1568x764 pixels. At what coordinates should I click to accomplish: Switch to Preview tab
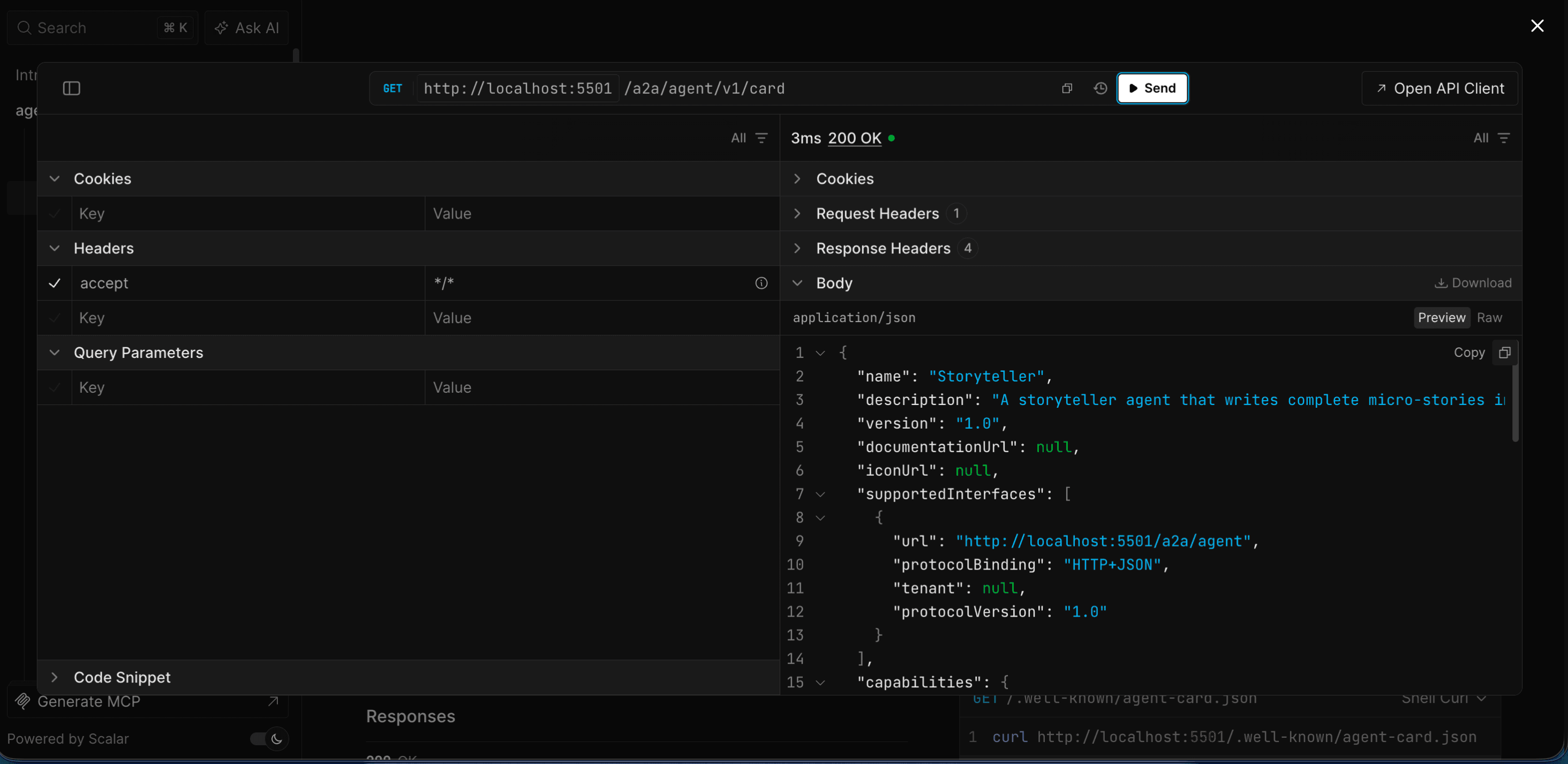(x=1442, y=318)
